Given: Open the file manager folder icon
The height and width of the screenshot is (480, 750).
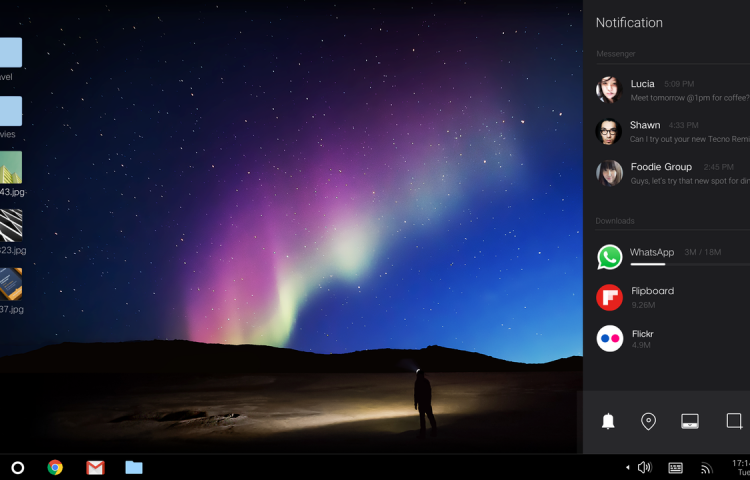Looking at the screenshot, I should click(134, 467).
